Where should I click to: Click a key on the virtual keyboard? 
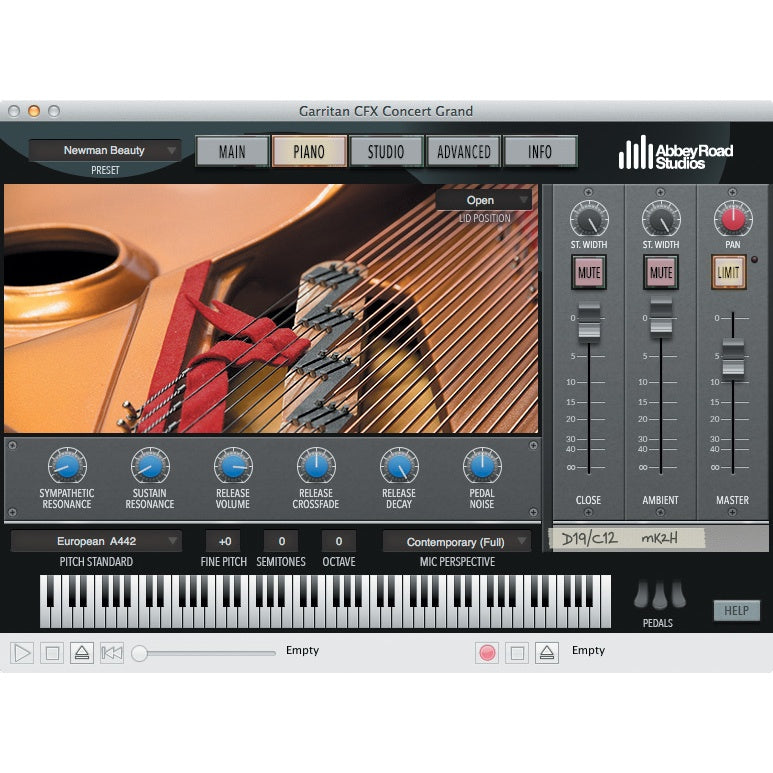[325, 601]
